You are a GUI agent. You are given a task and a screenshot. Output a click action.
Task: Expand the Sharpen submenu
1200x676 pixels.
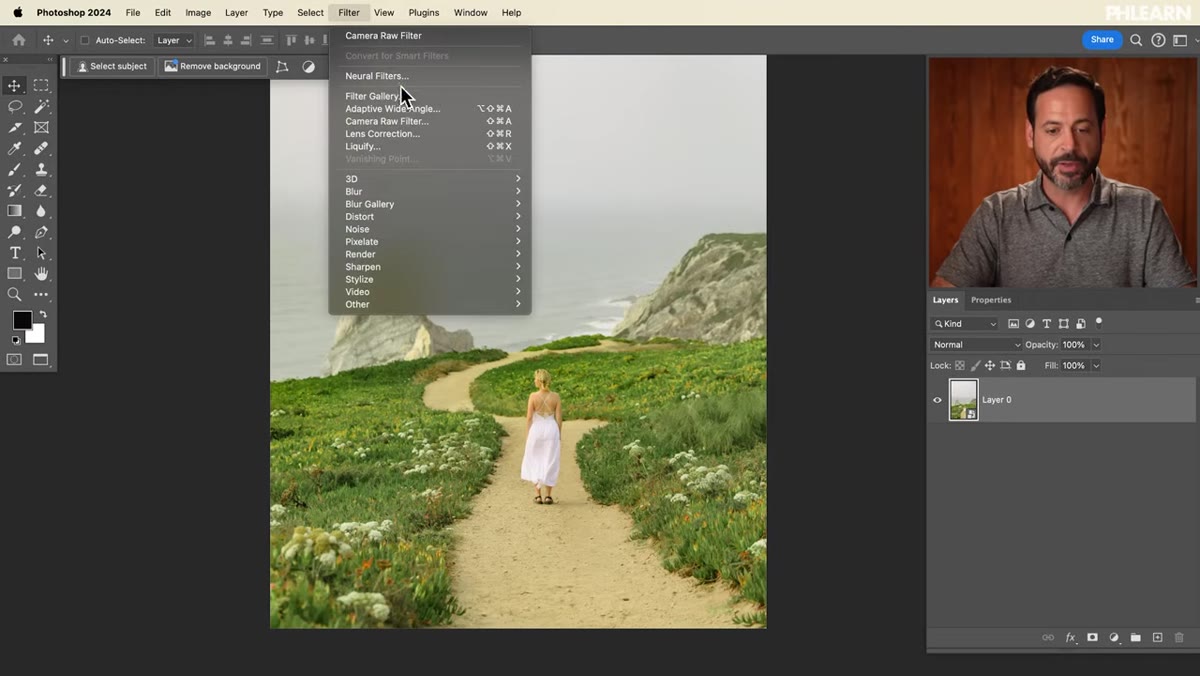(430, 267)
